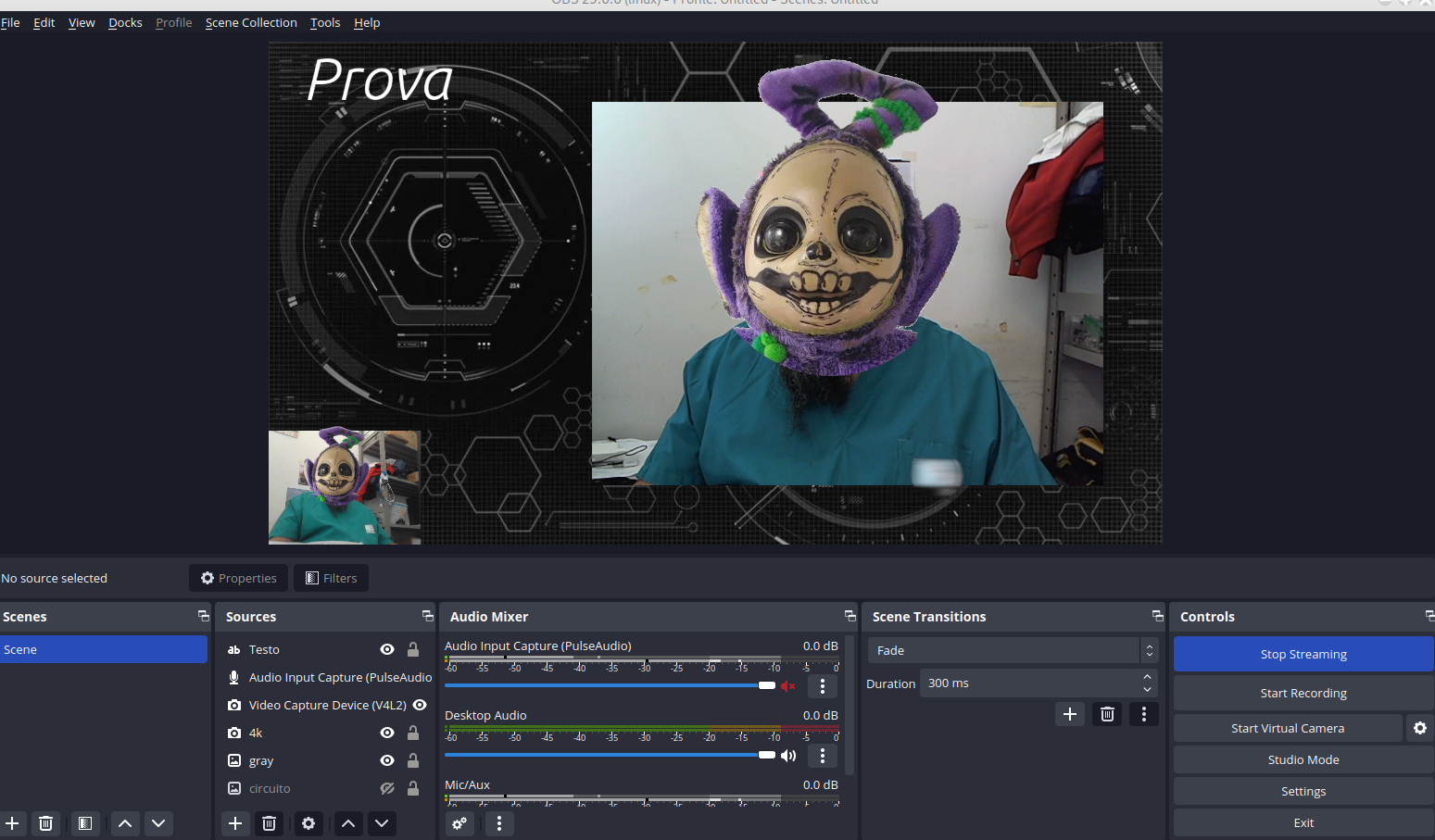The width and height of the screenshot is (1435, 840).
Task: Open Audio Input Capture mixer options dots
Action: pos(823,686)
